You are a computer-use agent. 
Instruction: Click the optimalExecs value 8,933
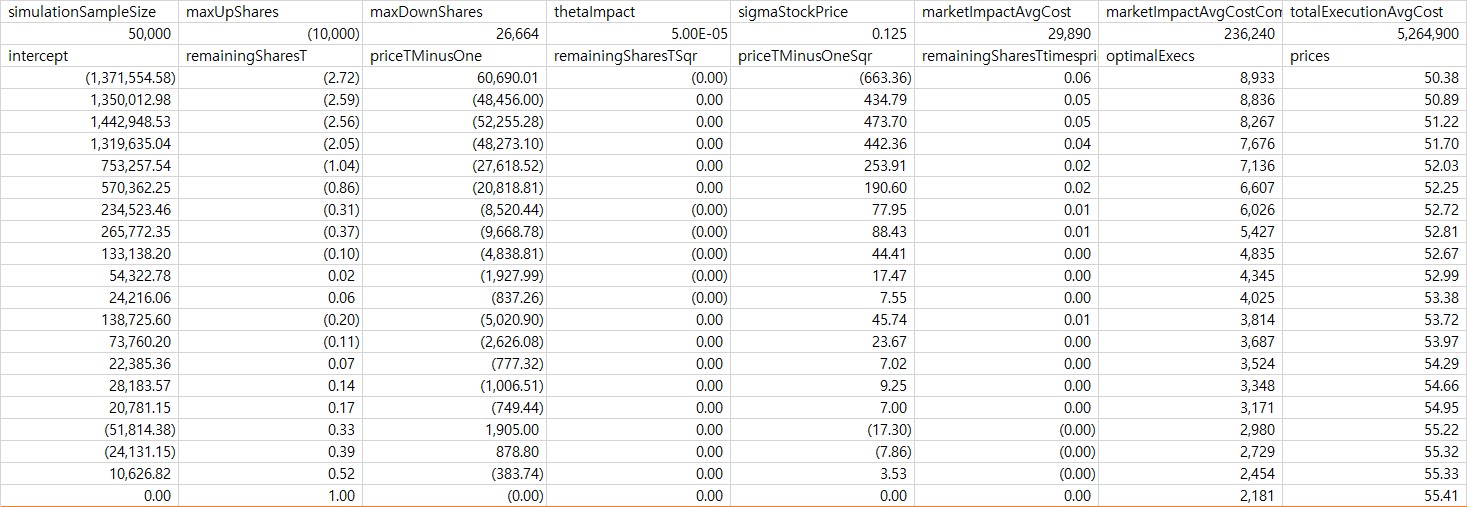tap(1191, 78)
